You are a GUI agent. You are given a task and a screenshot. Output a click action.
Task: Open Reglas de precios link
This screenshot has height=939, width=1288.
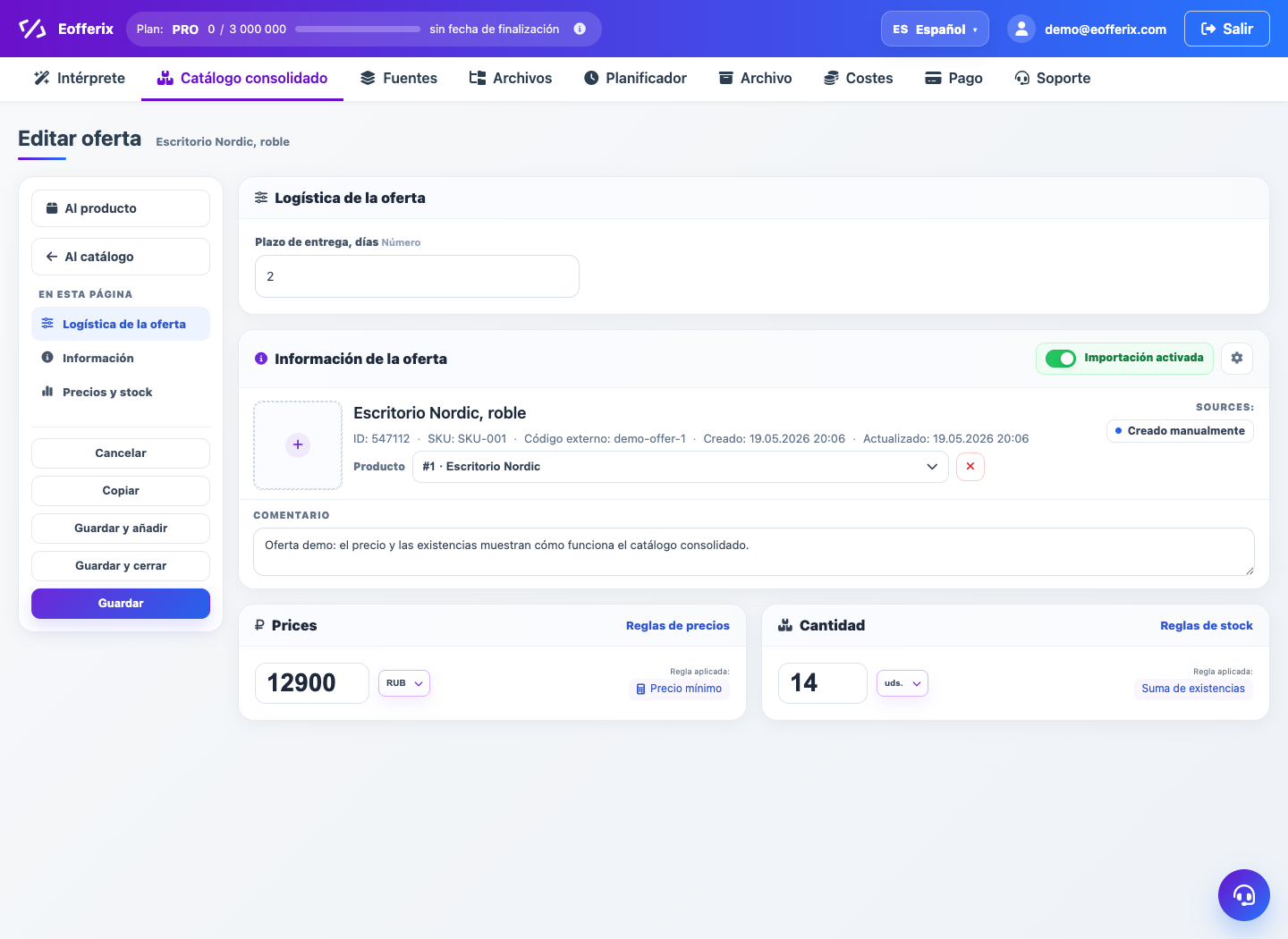(678, 625)
